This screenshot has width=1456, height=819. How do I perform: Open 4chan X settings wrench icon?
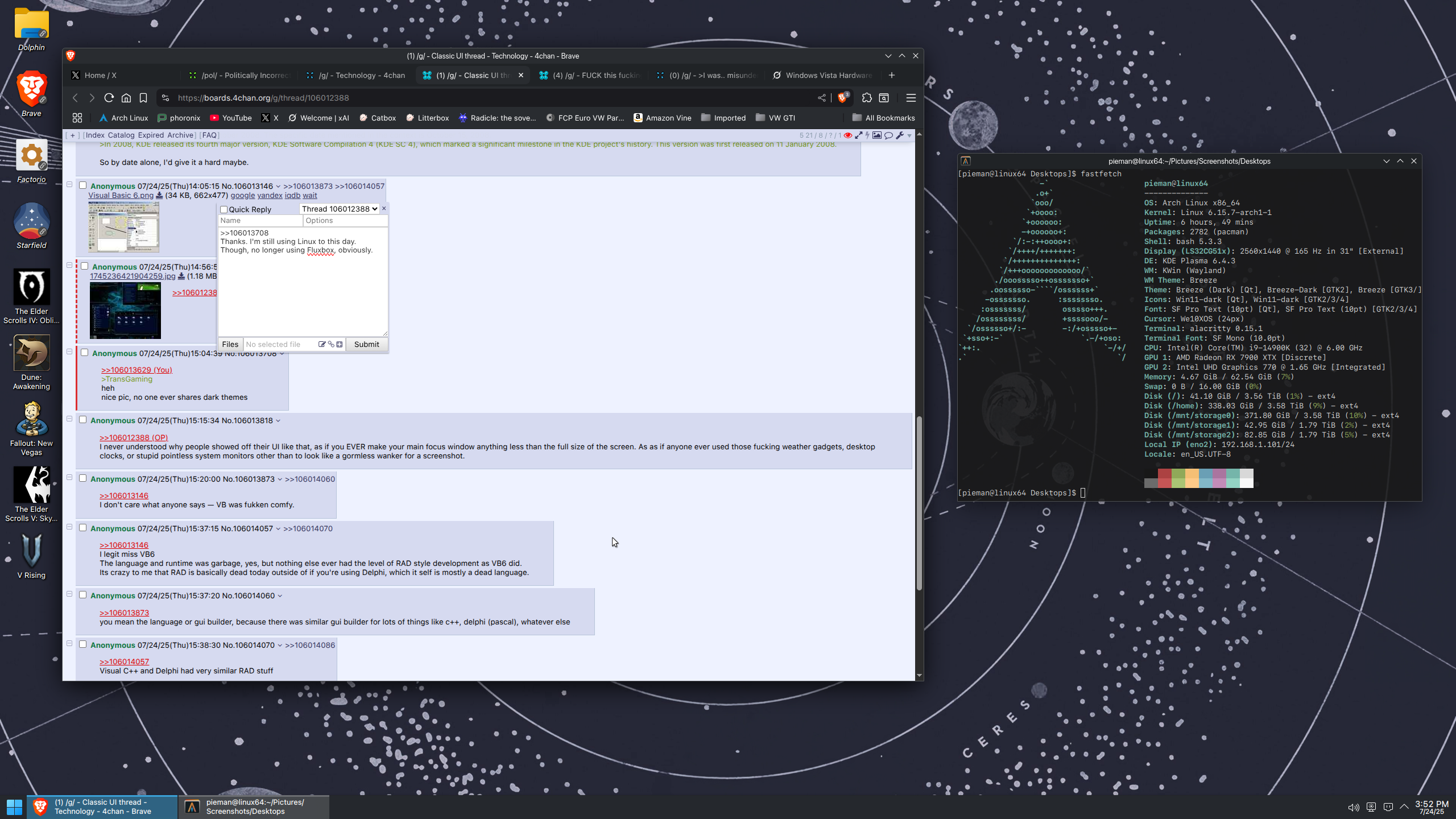(900, 135)
